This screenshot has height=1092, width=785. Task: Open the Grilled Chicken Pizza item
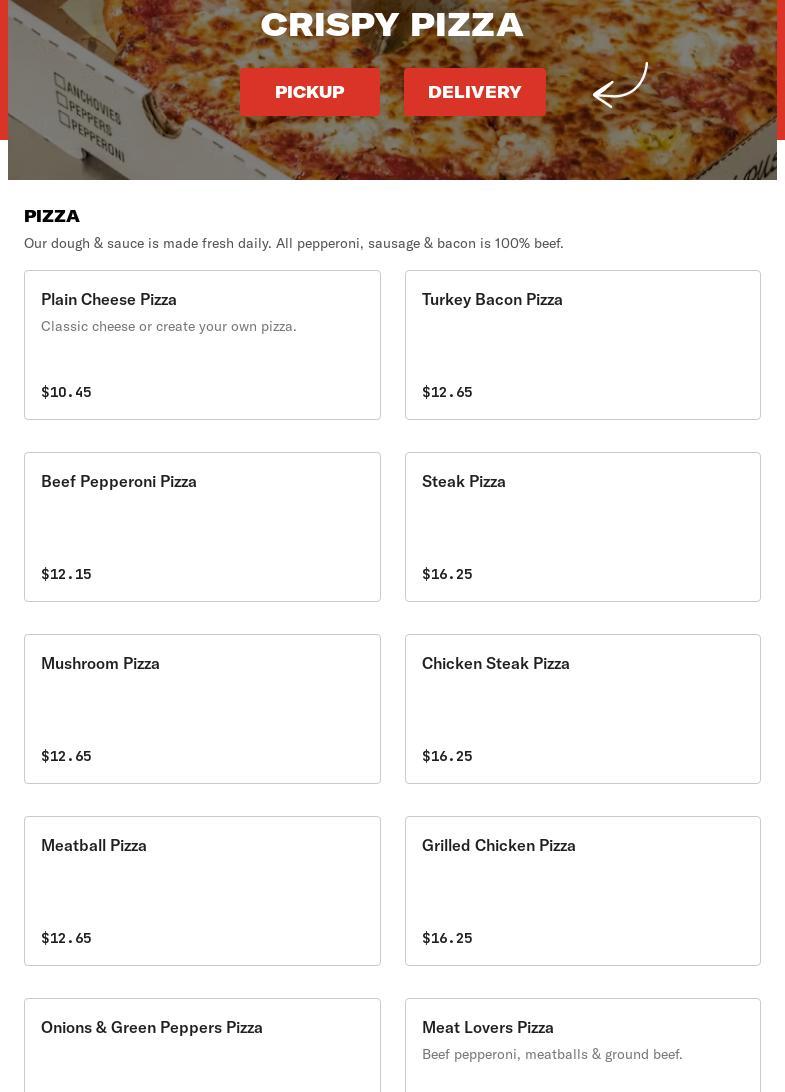(582, 891)
